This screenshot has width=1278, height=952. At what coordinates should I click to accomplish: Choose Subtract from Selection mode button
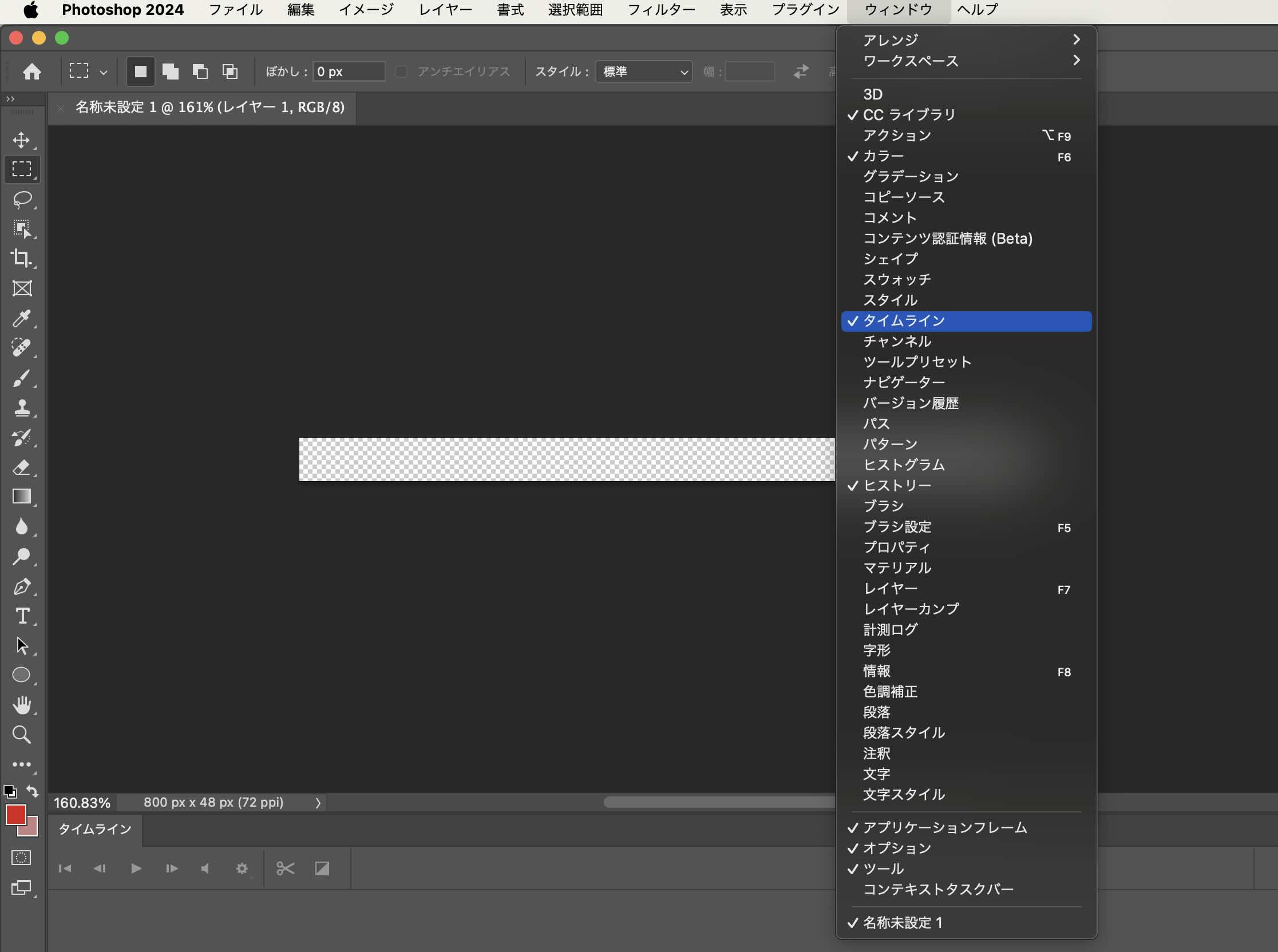pyautogui.click(x=200, y=72)
